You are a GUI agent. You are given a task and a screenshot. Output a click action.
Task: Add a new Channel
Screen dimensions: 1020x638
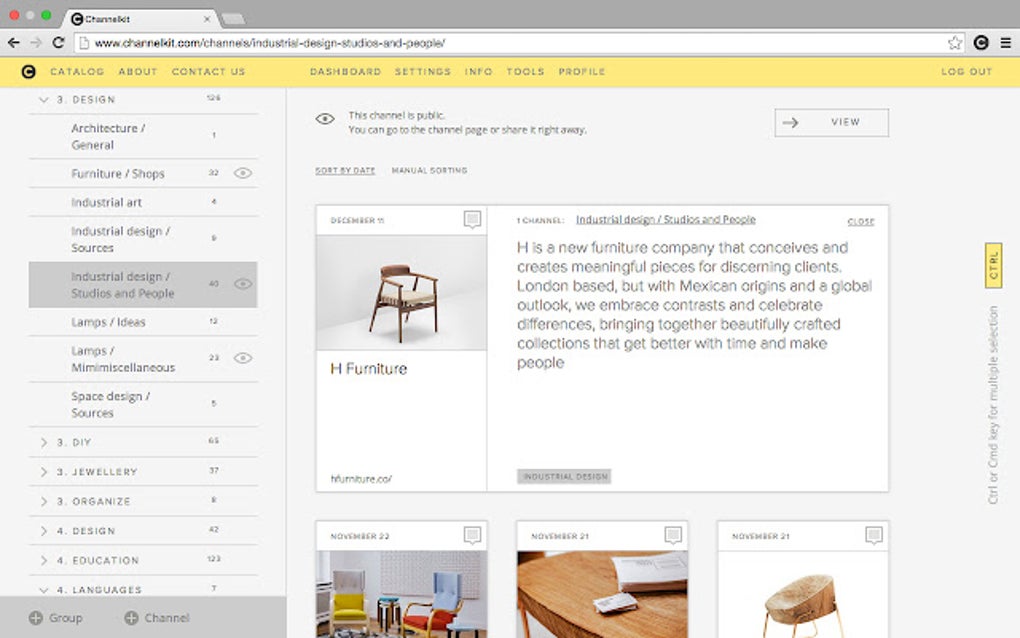tap(157, 618)
